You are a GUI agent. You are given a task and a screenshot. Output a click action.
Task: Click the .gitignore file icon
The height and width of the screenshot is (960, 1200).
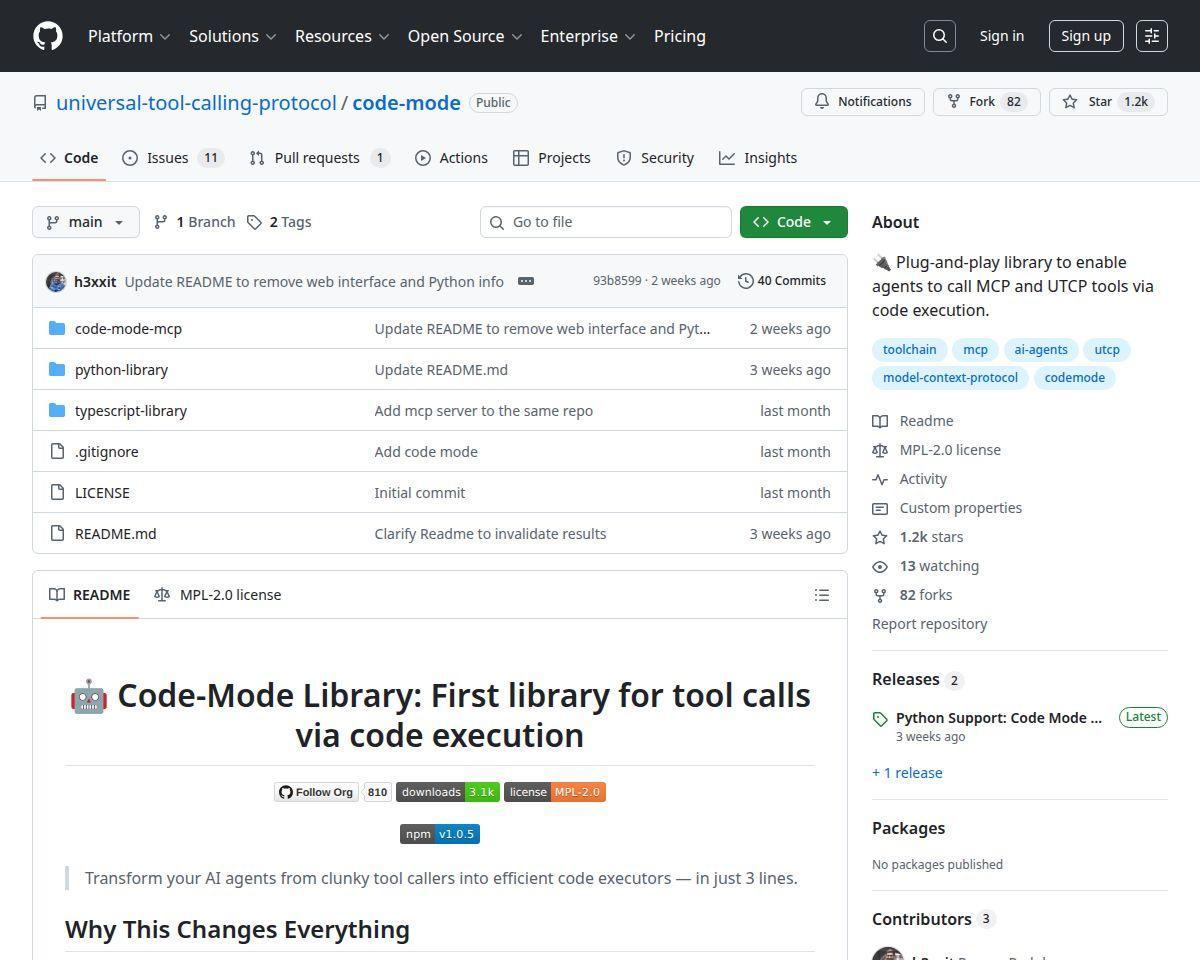[57, 451]
